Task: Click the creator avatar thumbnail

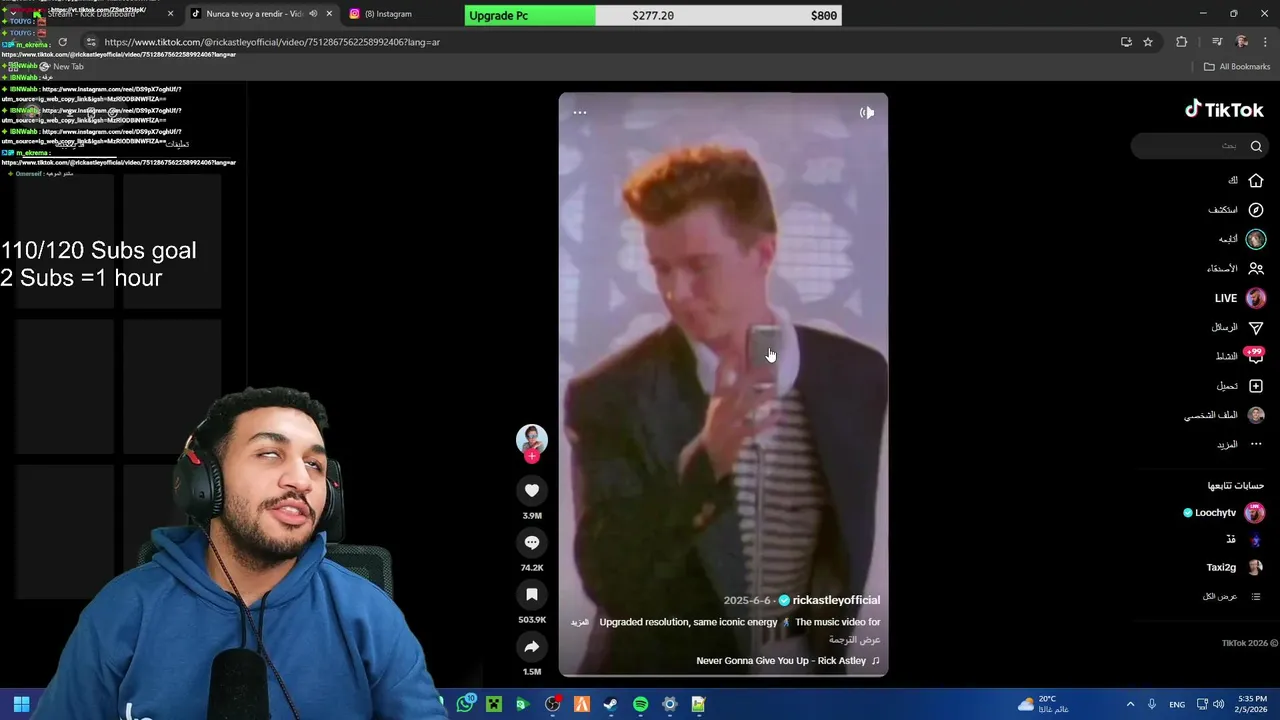Action: tap(532, 439)
